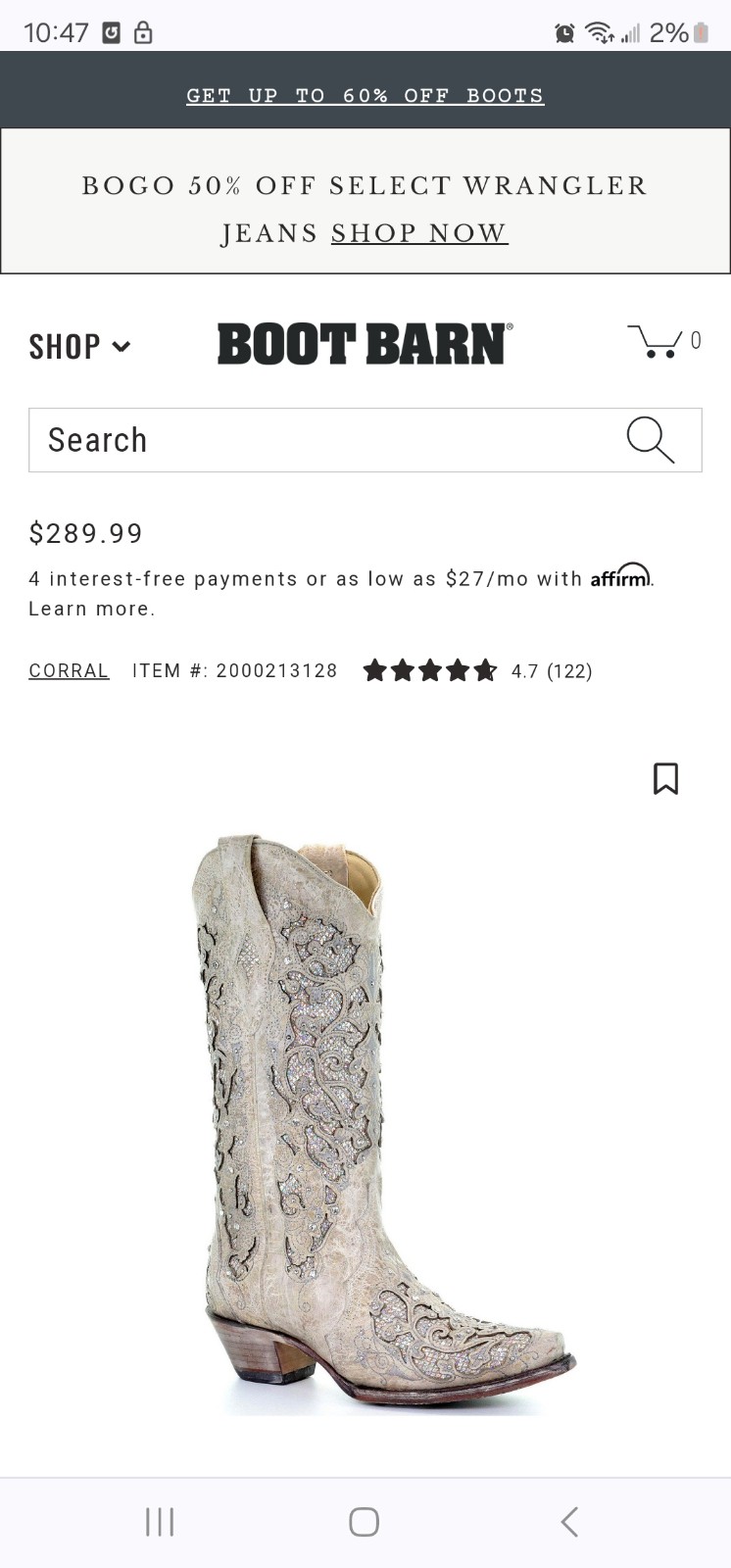View the star rating reviews
Screen dimensions: 731x1568
[430, 671]
